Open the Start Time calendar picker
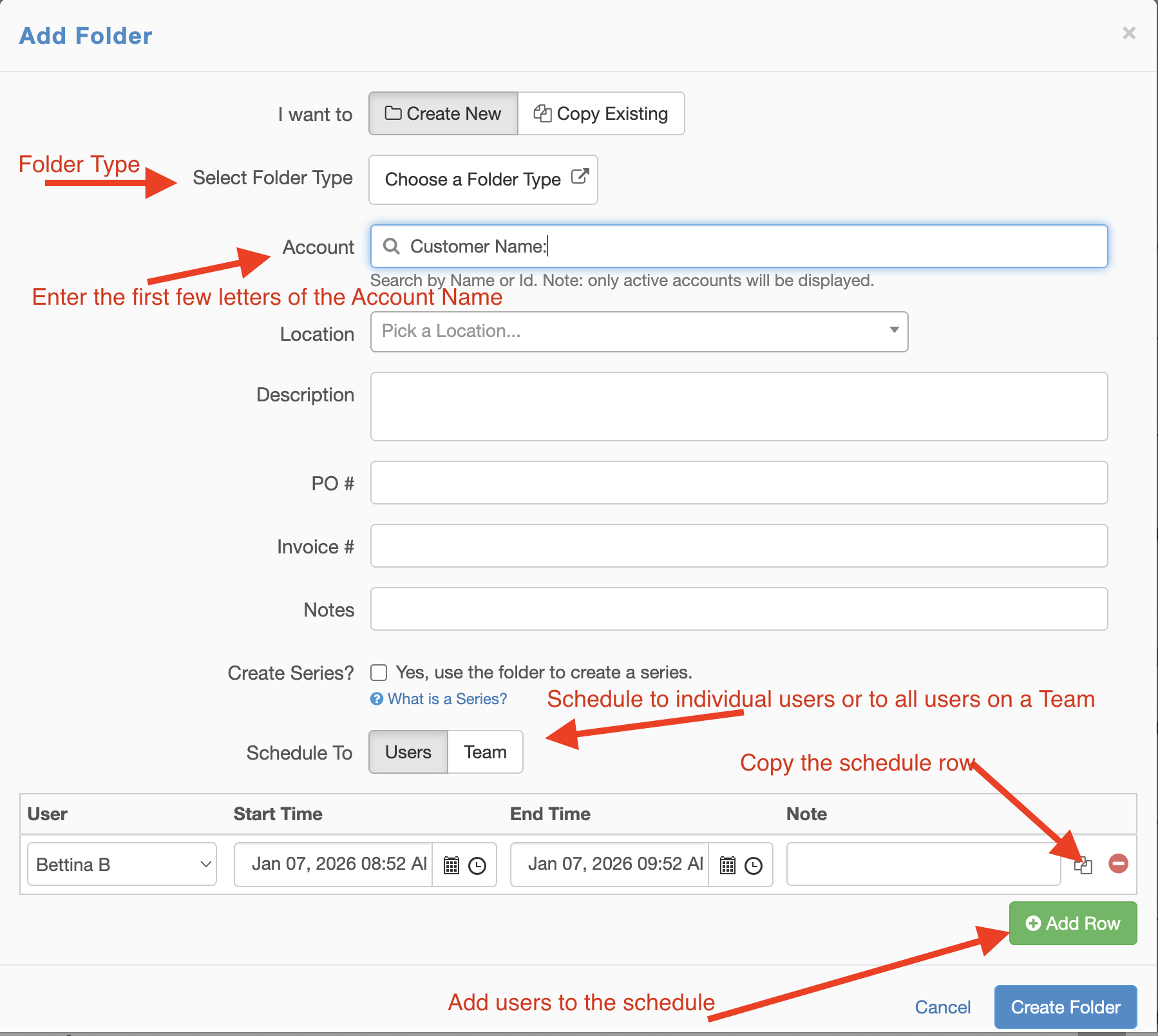The height and width of the screenshot is (1036, 1158). coord(451,865)
